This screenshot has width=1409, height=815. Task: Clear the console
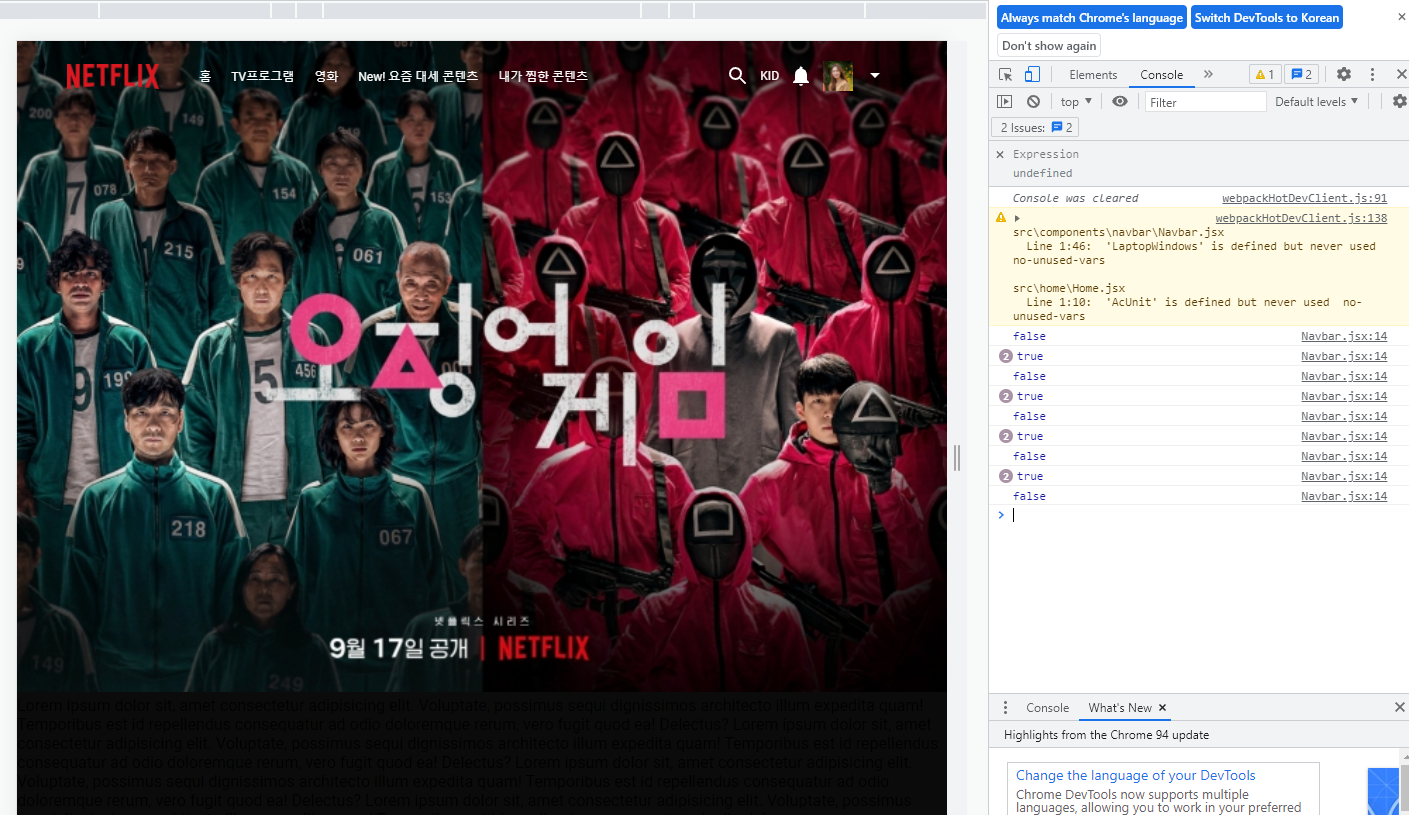[x=1034, y=102]
